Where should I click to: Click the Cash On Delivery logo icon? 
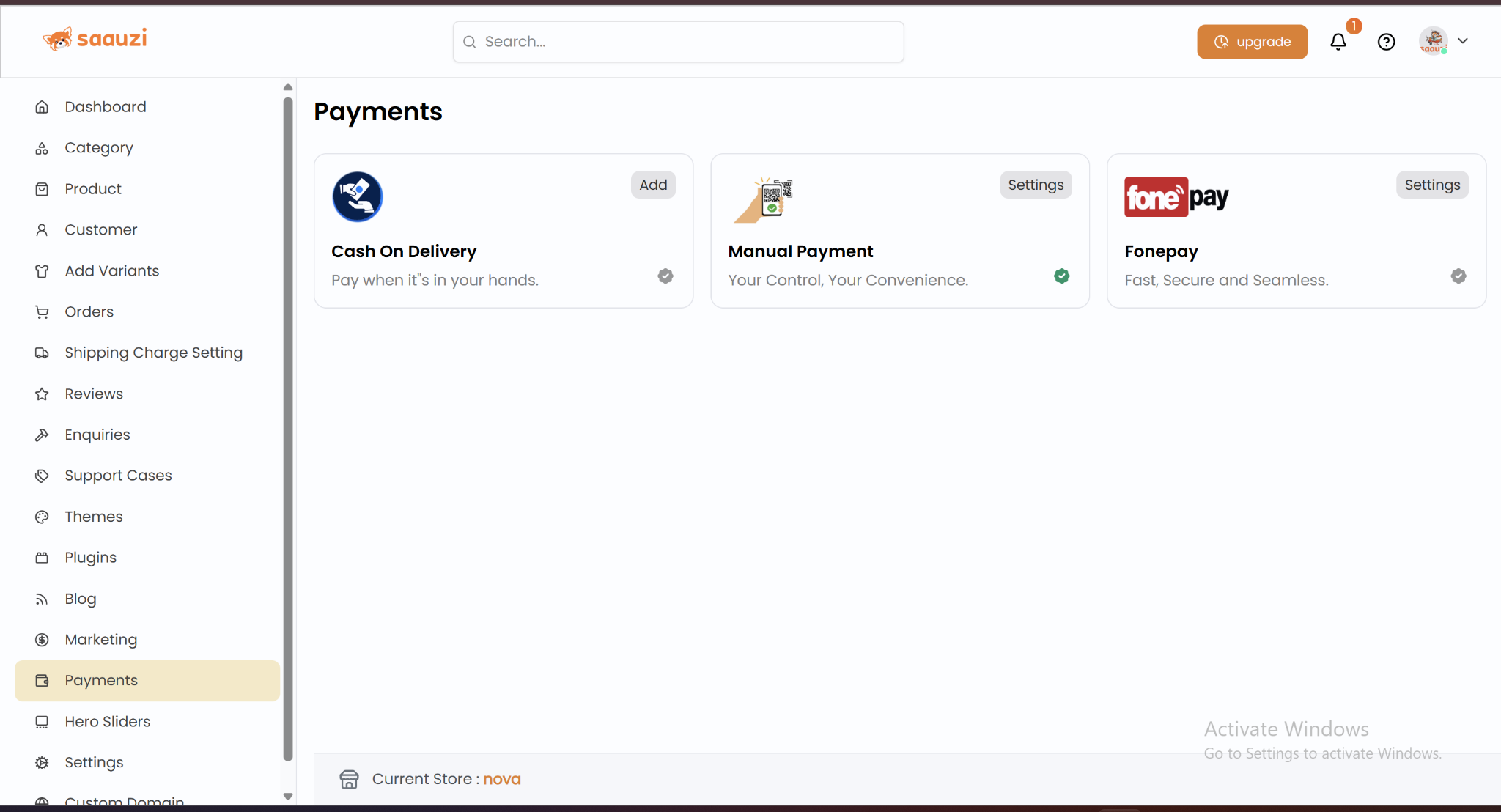pyautogui.click(x=358, y=197)
